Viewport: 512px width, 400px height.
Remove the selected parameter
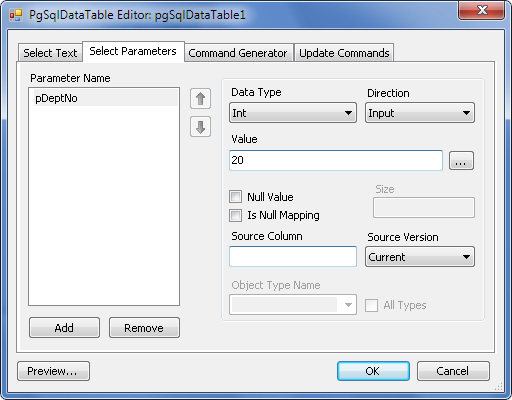pos(144,328)
